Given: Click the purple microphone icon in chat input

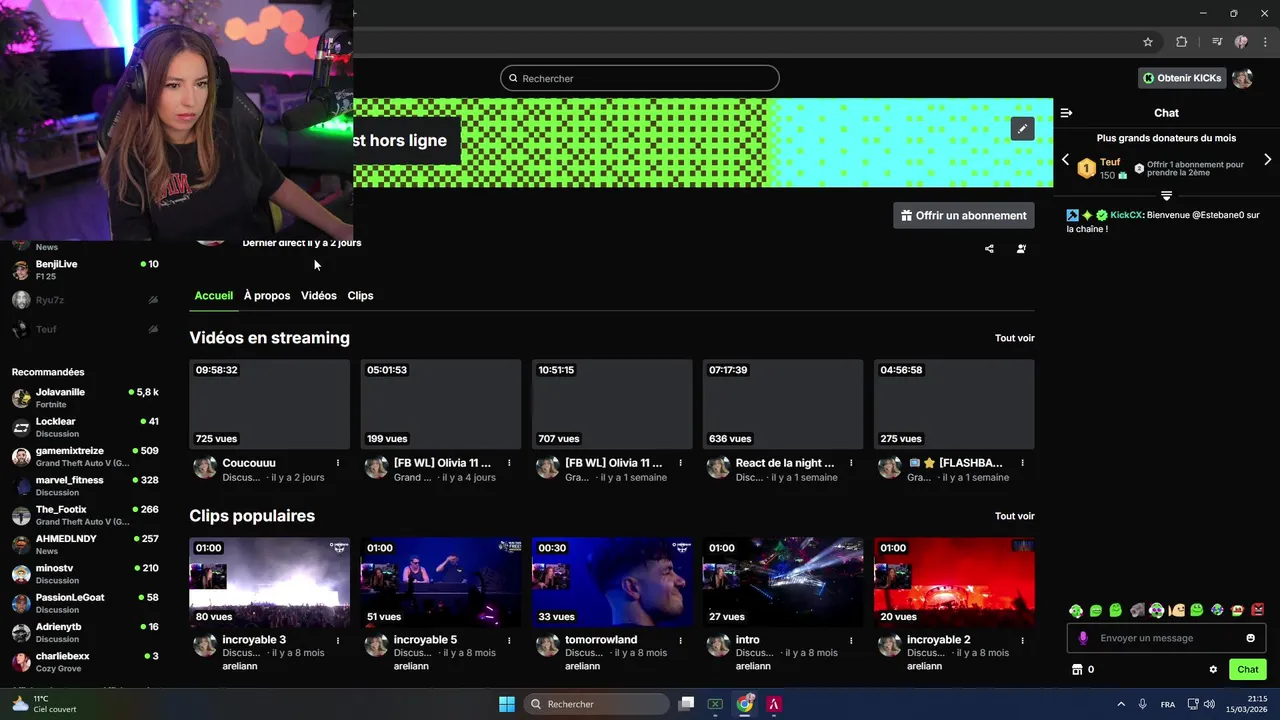Looking at the screenshot, I should (x=1083, y=638).
